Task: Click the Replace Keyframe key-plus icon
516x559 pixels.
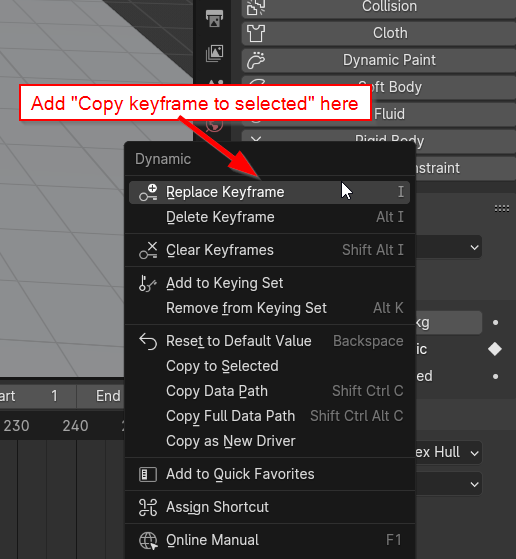Action: (148, 193)
